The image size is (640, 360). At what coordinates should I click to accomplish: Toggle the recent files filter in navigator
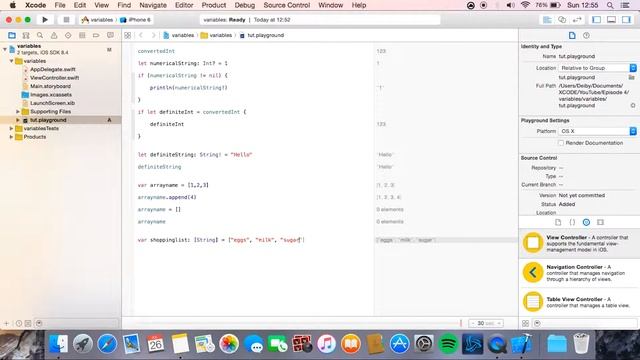tap(19, 323)
